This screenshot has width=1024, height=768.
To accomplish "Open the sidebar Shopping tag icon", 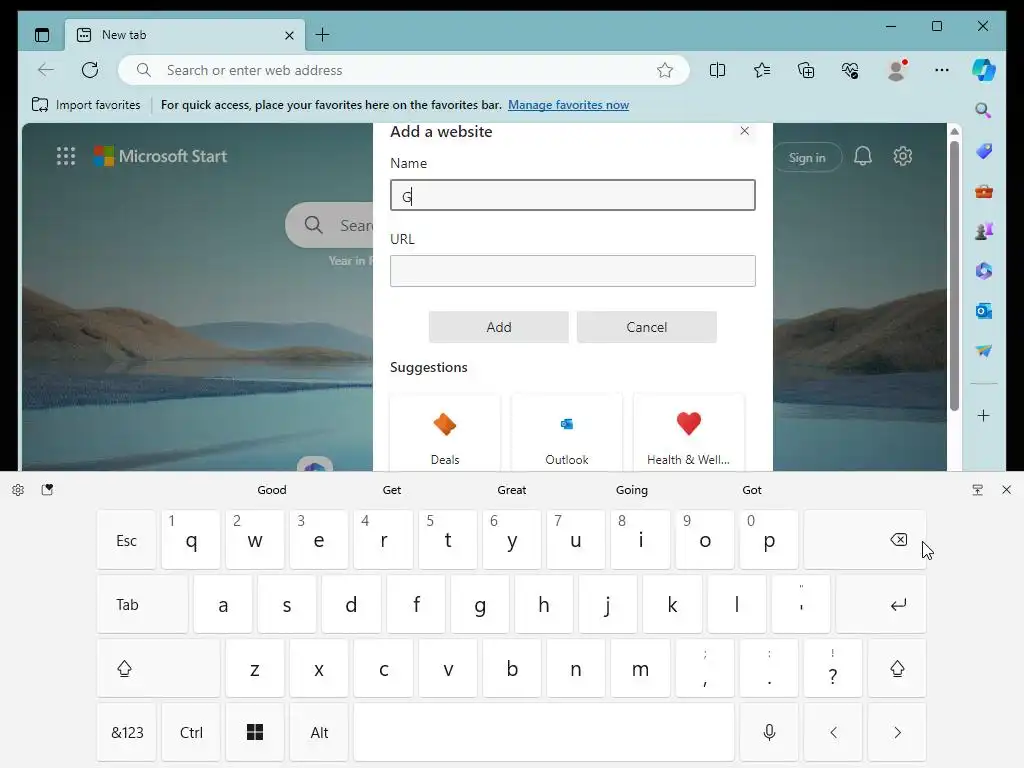I will click(x=984, y=152).
